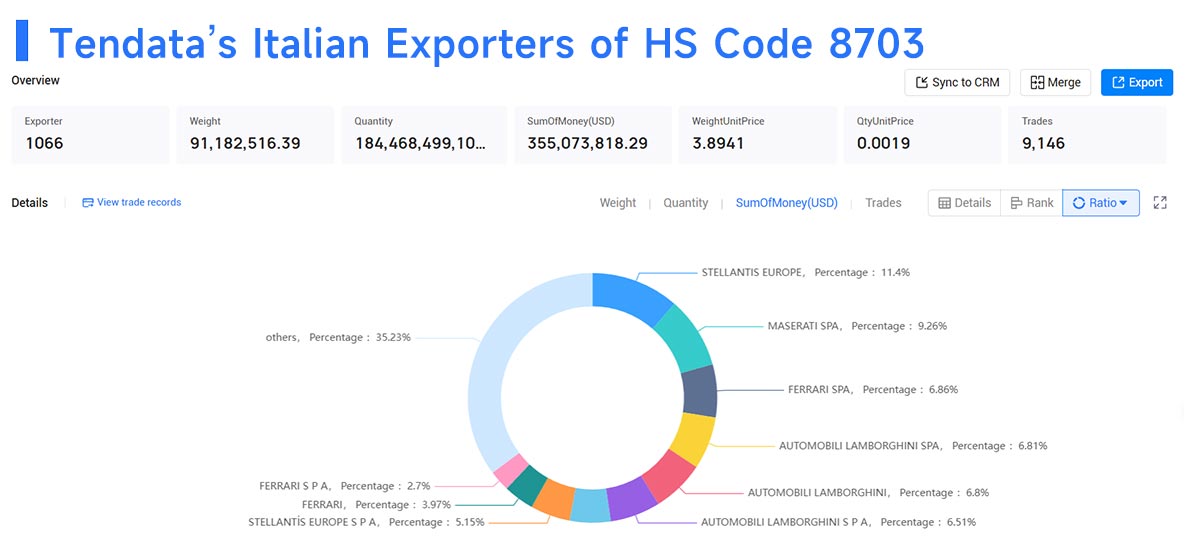Viewport: 1190px width, 539px height.
Task: Select the orange STELLANTIS EUROPE S P A segment
Action: click(x=553, y=500)
